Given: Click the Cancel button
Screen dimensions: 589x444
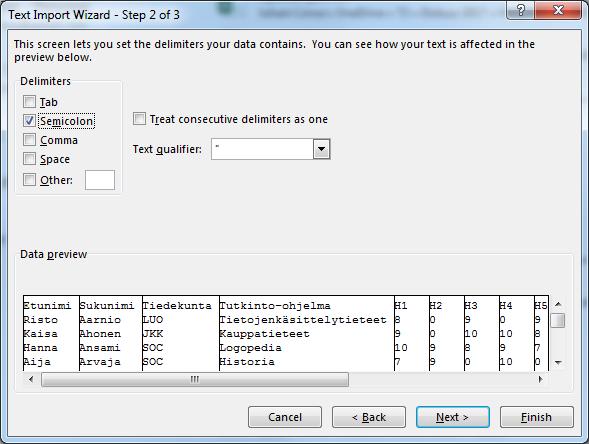Looking at the screenshot, I should click(x=285, y=417).
